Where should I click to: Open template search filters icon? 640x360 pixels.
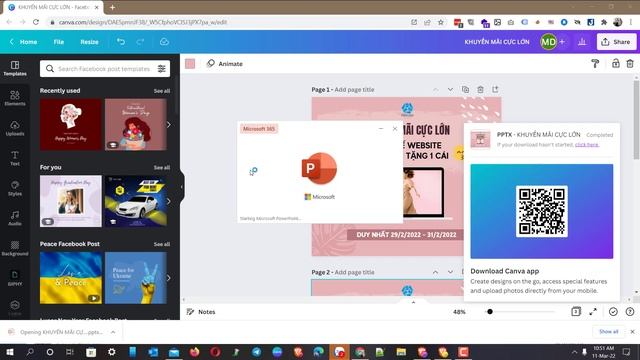point(162,69)
